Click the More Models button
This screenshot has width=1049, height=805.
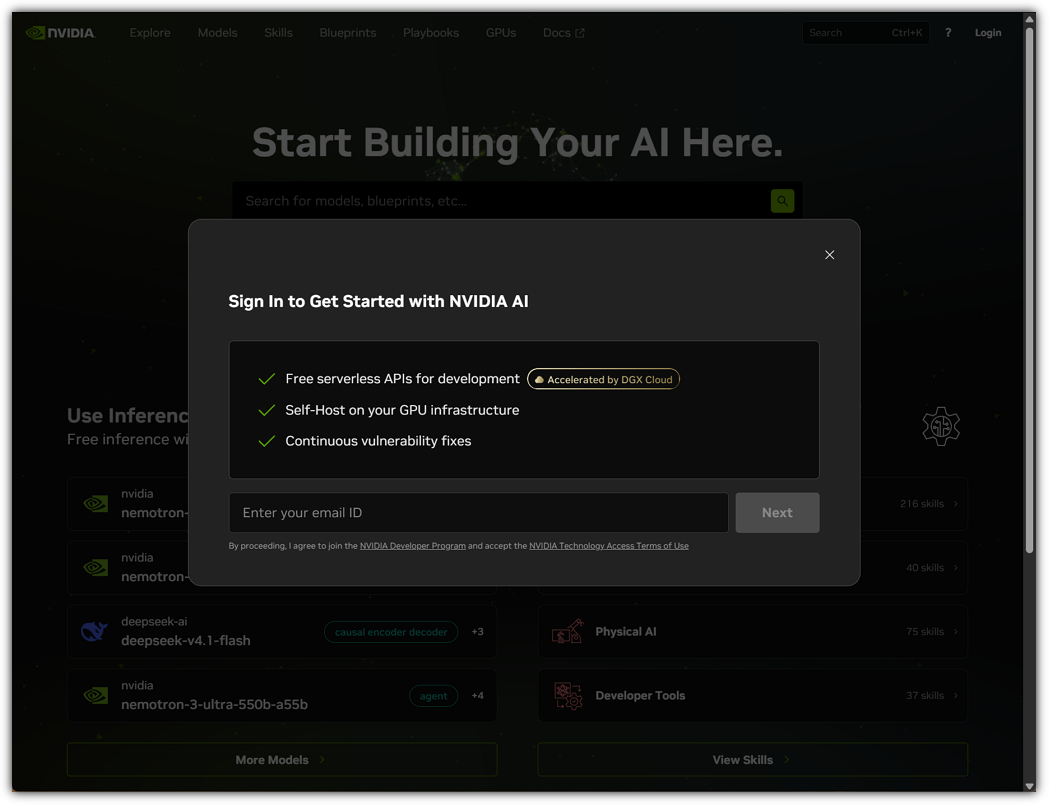282,759
